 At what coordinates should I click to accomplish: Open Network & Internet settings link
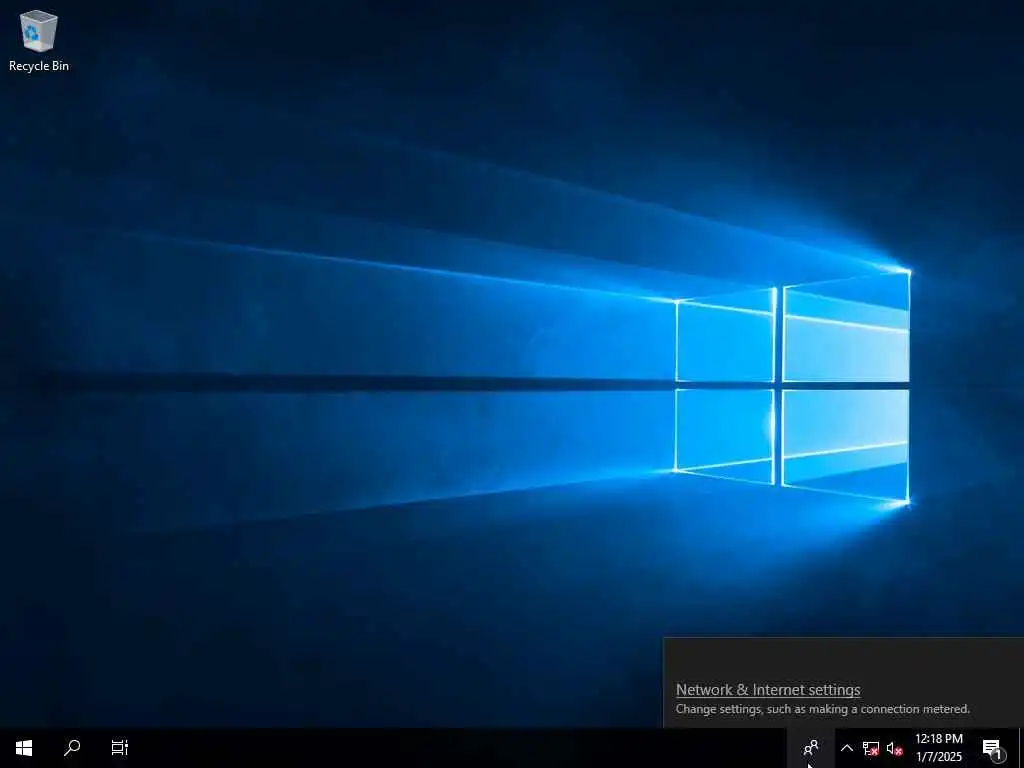tap(768, 690)
